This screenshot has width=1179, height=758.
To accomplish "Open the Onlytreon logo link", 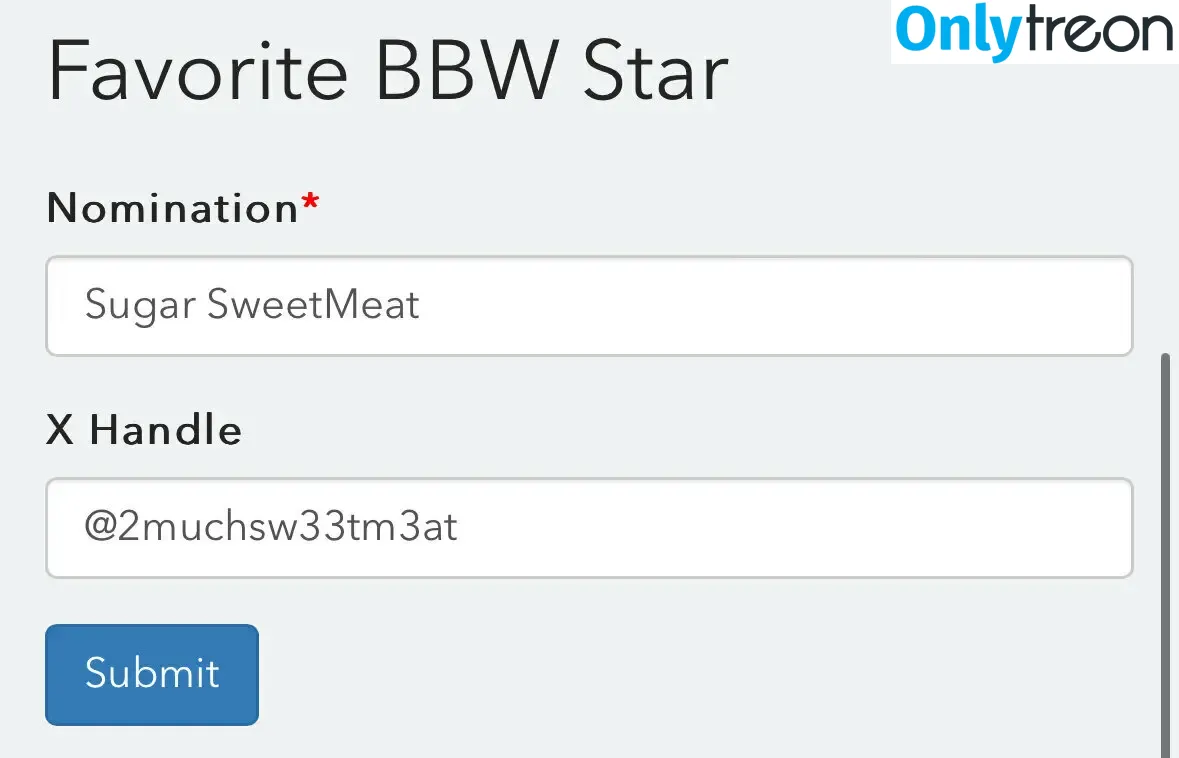I will 1035,32.
